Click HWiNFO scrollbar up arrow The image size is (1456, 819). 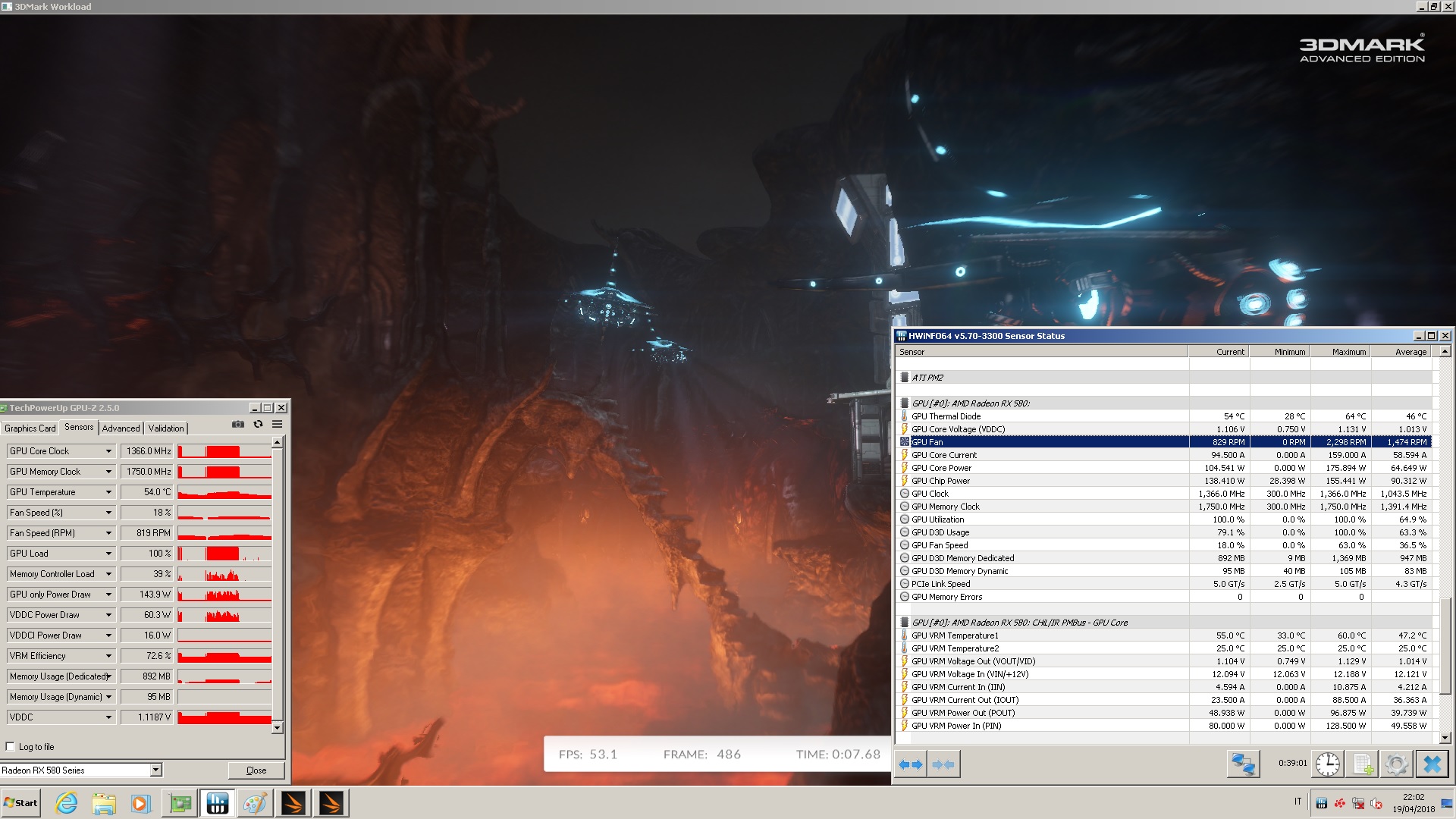[1445, 352]
